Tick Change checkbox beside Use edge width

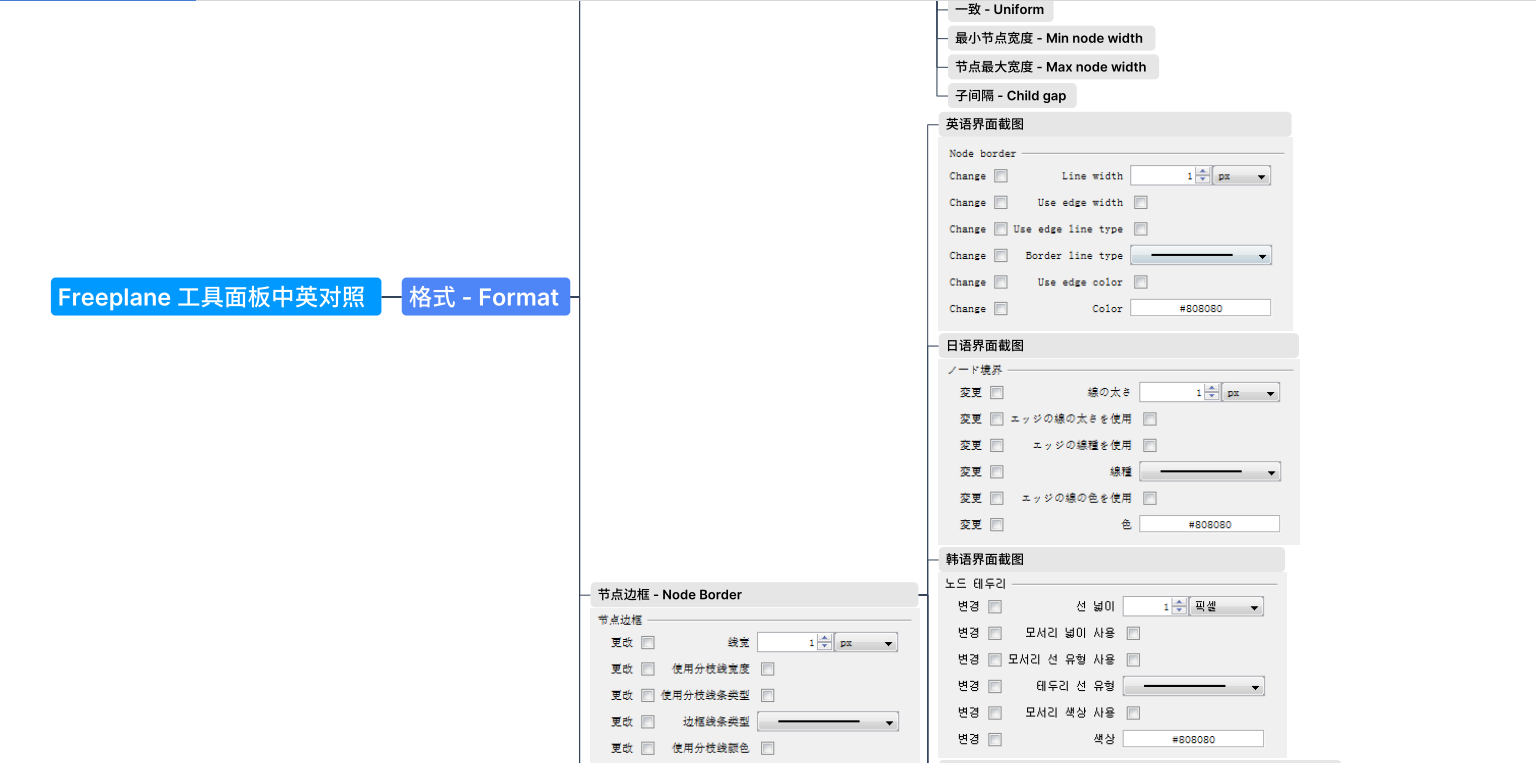coord(1001,203)
